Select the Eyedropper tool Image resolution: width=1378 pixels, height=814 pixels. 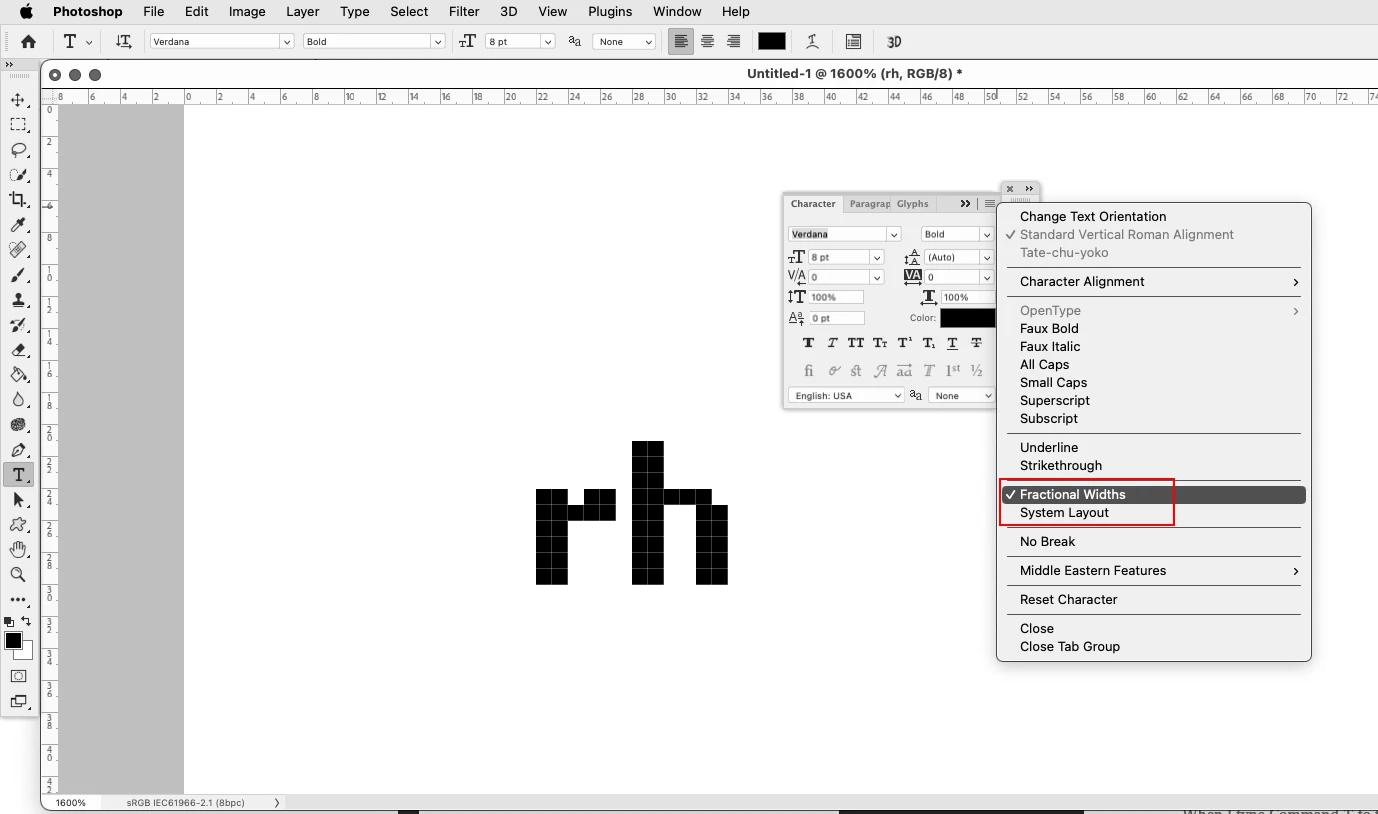pyautogui.click(x=18, y=225)
